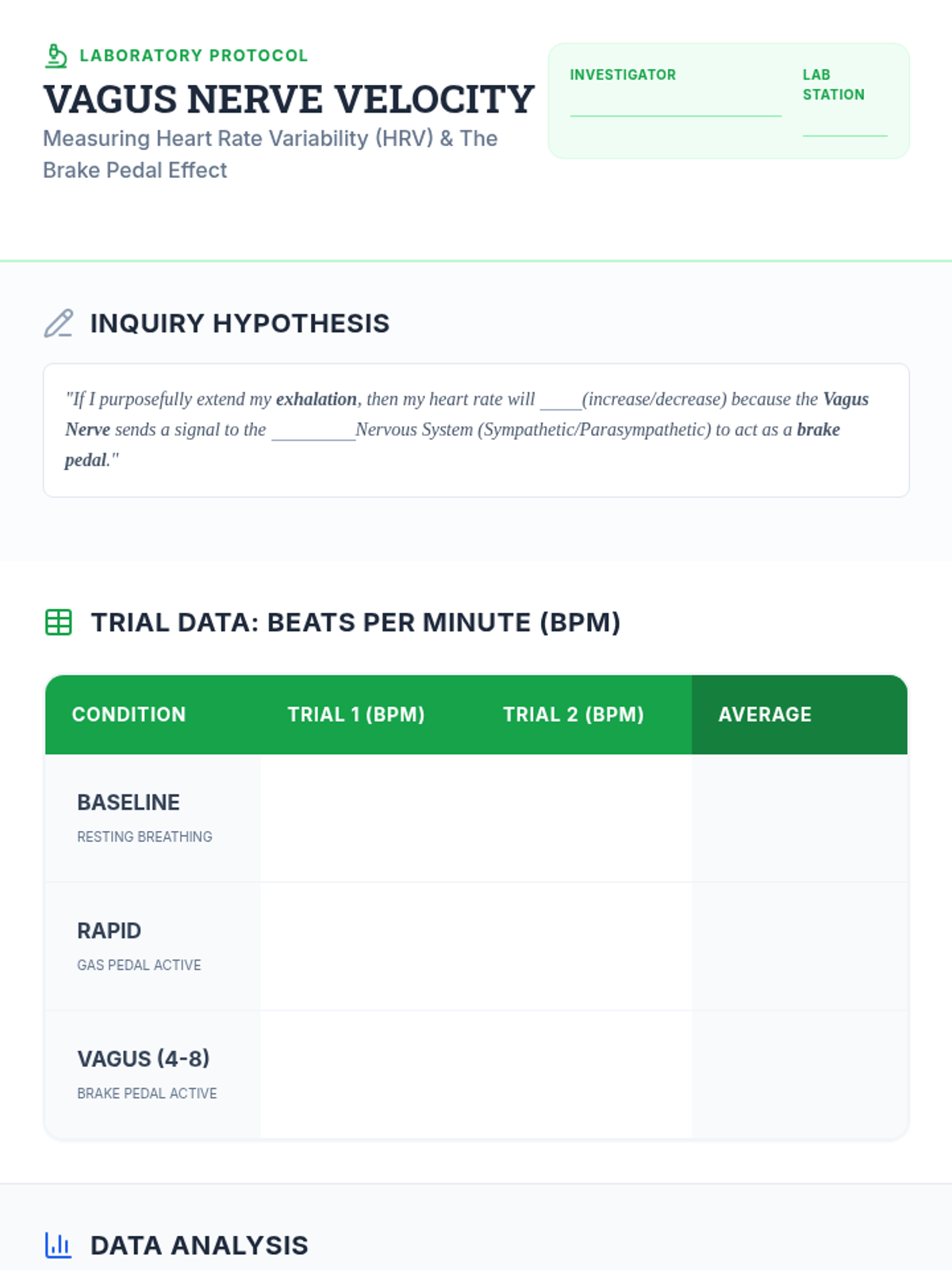This screenshot has height=1270, width=952.
Task: Select the Baseline Trial 2 cell
Action: [584, 818]
